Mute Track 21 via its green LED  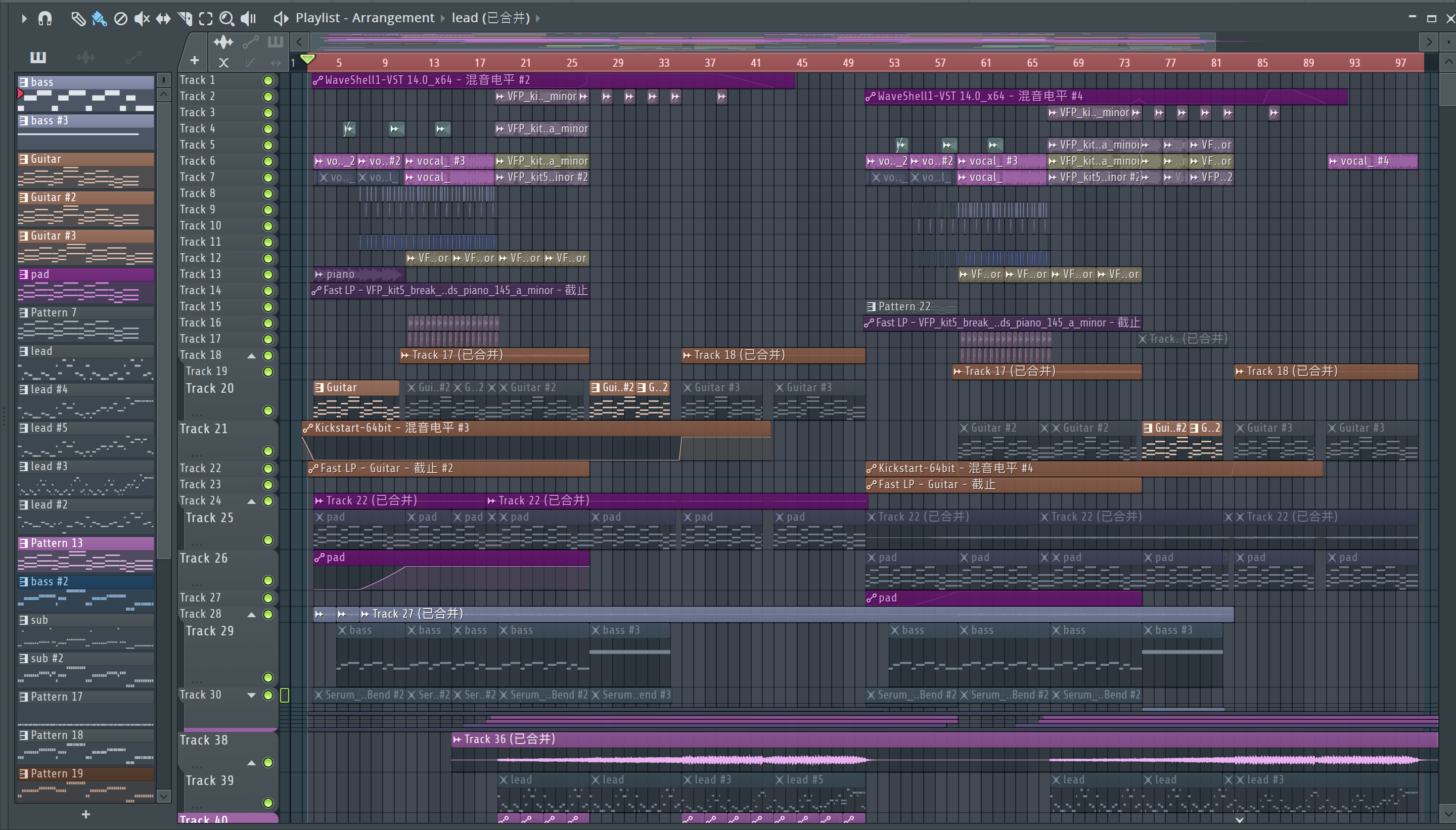coord(267,451)
